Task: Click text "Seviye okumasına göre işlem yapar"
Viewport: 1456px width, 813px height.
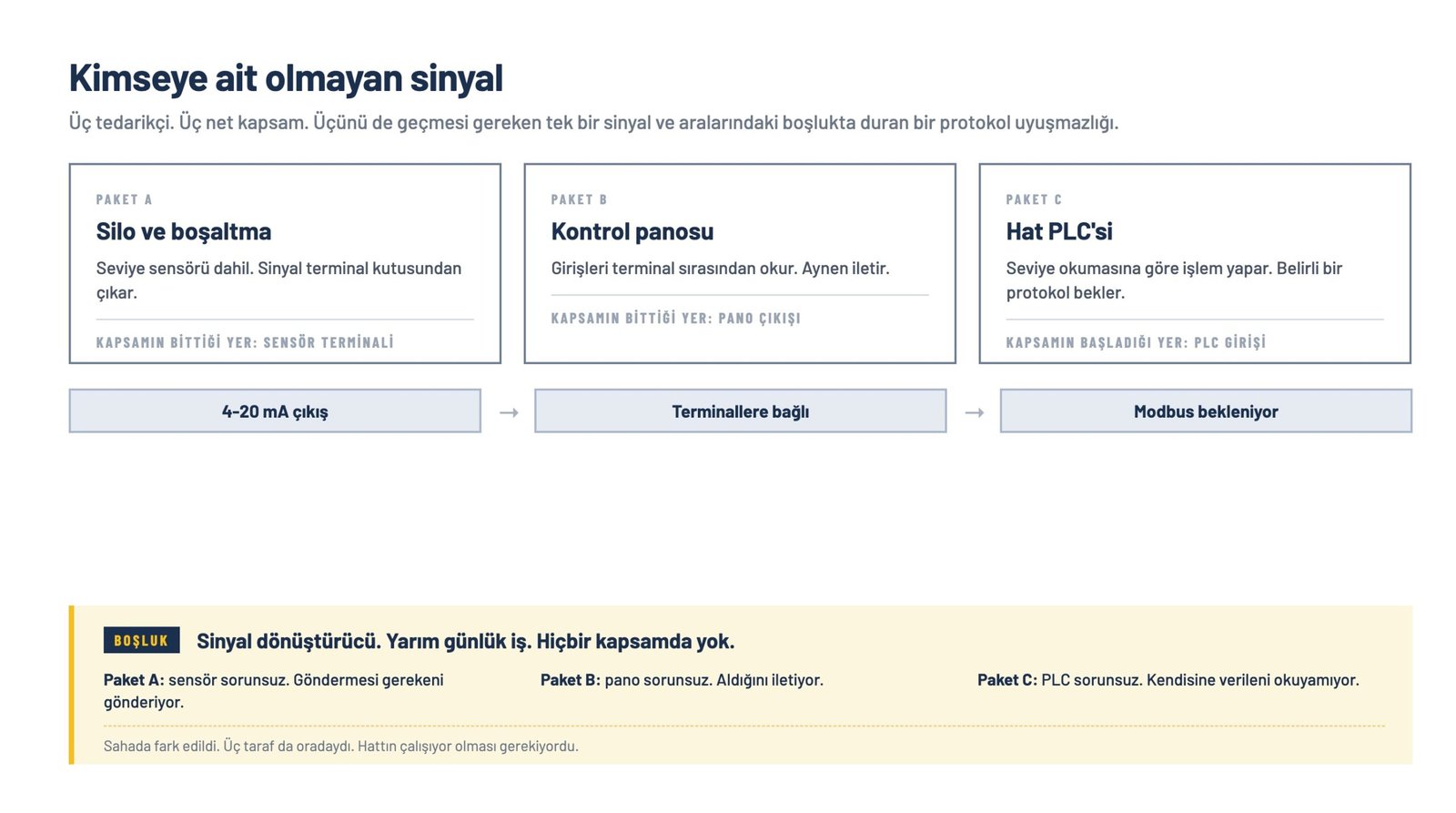Action: (1174, 280)
